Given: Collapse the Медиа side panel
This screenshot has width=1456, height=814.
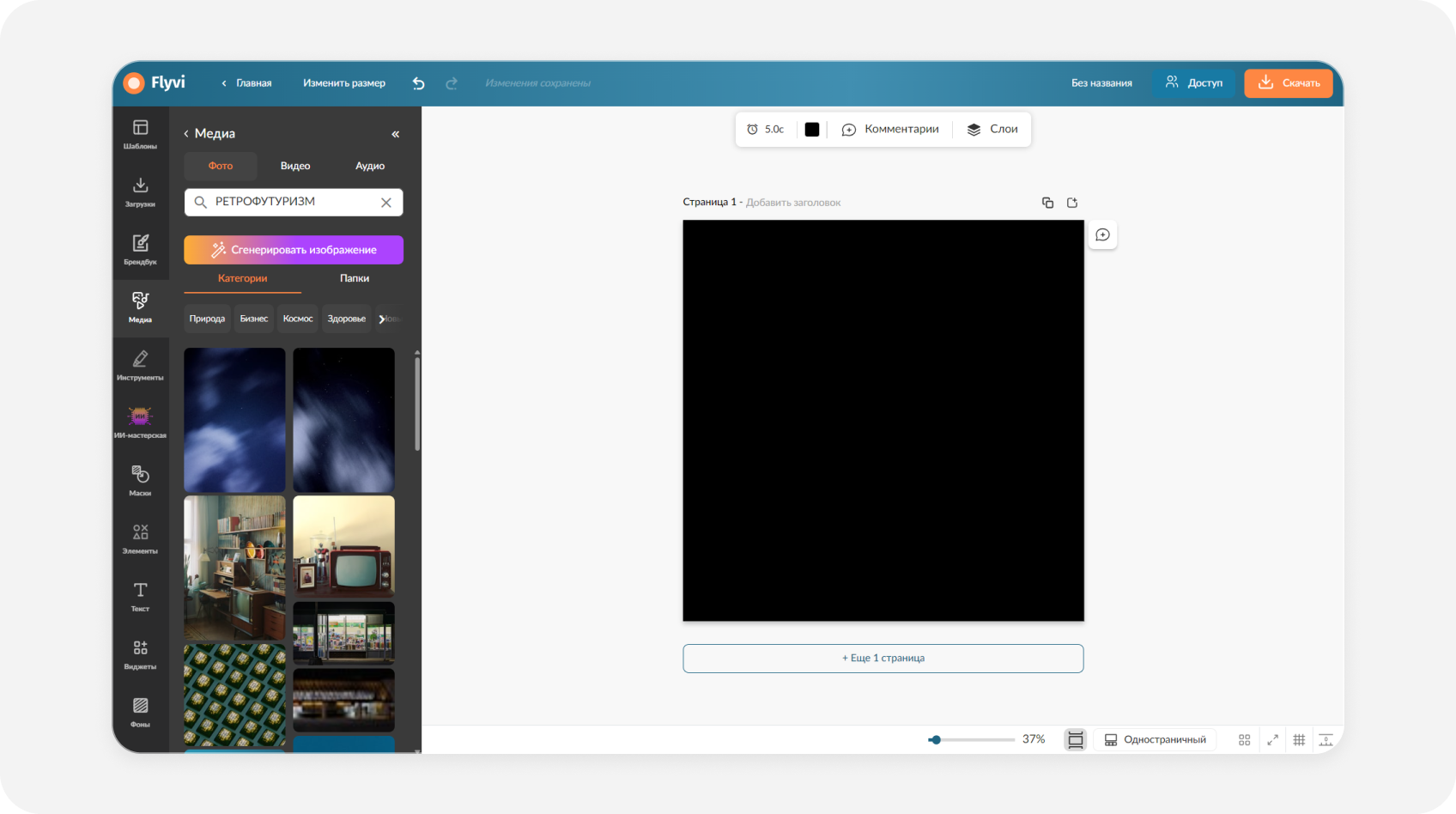Looking at the screenshot, I should (396, 134).
